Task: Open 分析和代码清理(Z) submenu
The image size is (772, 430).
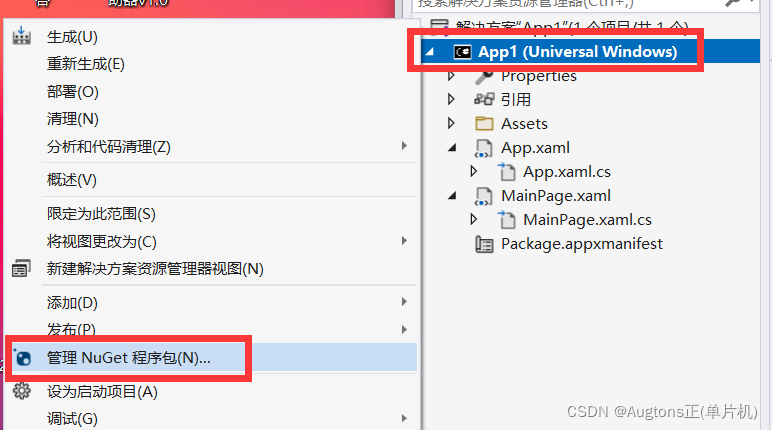Action: coord(109,147)
